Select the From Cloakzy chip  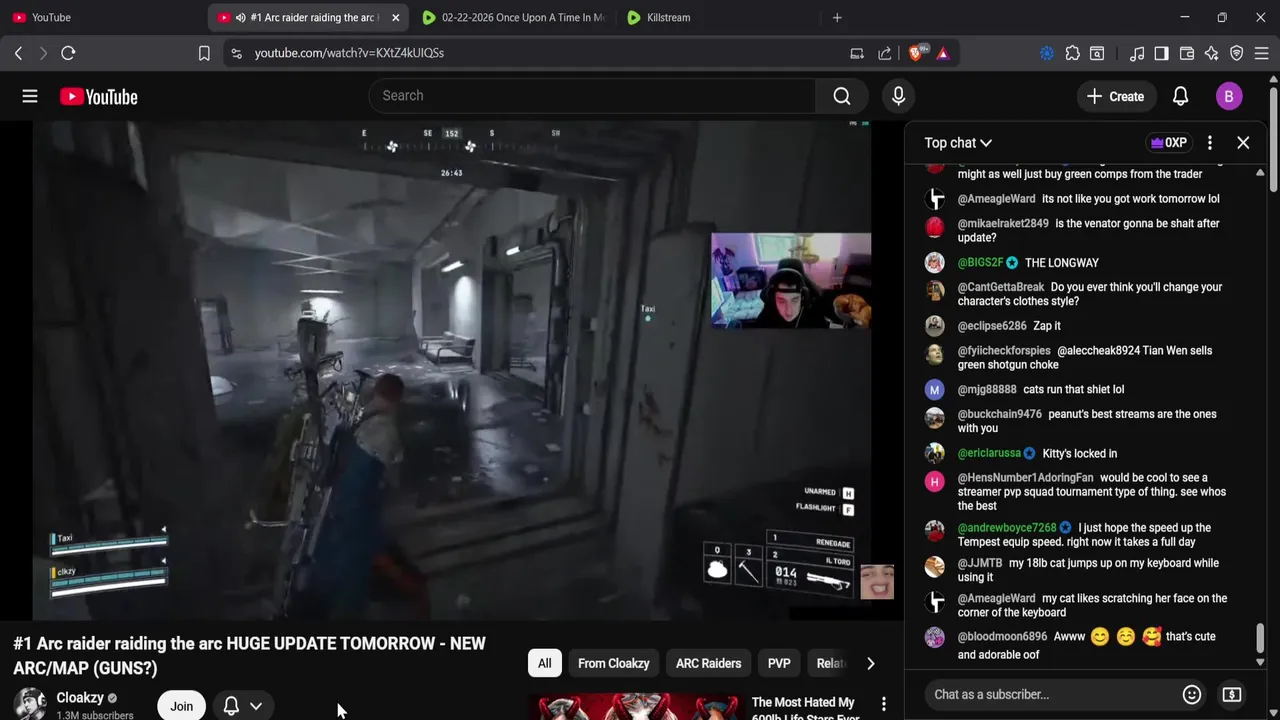click(x=613, y=663)
